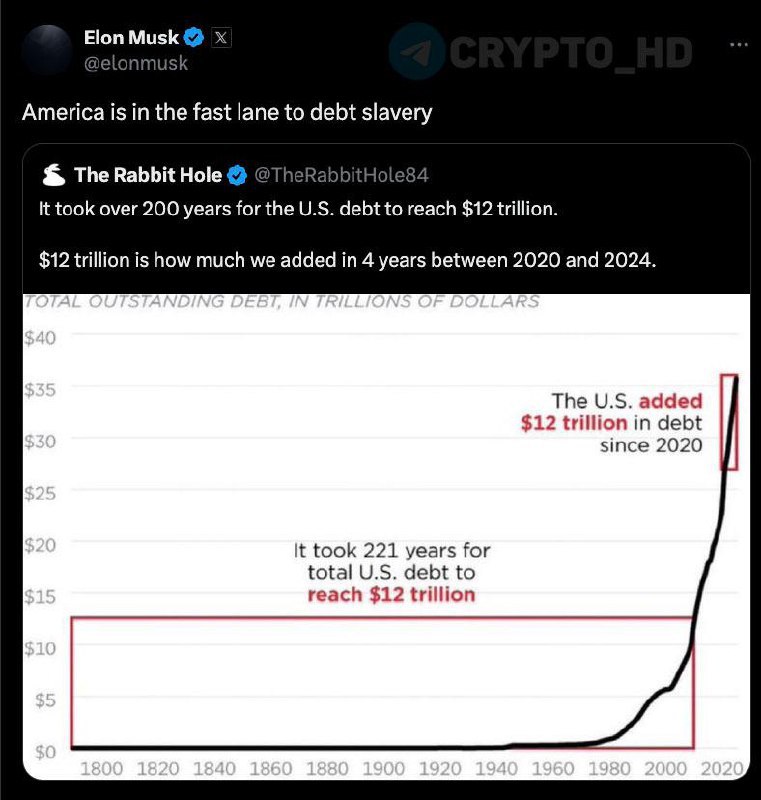
Task: Open the quoted tweet text about $12 trillion
Action: (347, 234)
